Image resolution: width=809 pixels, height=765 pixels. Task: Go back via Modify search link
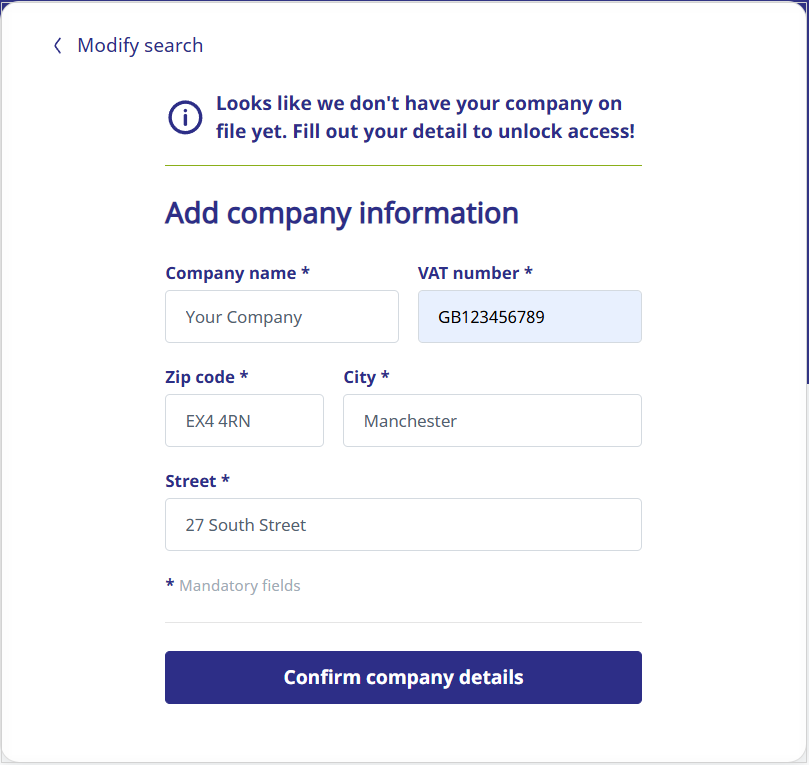tap(139, 45)
